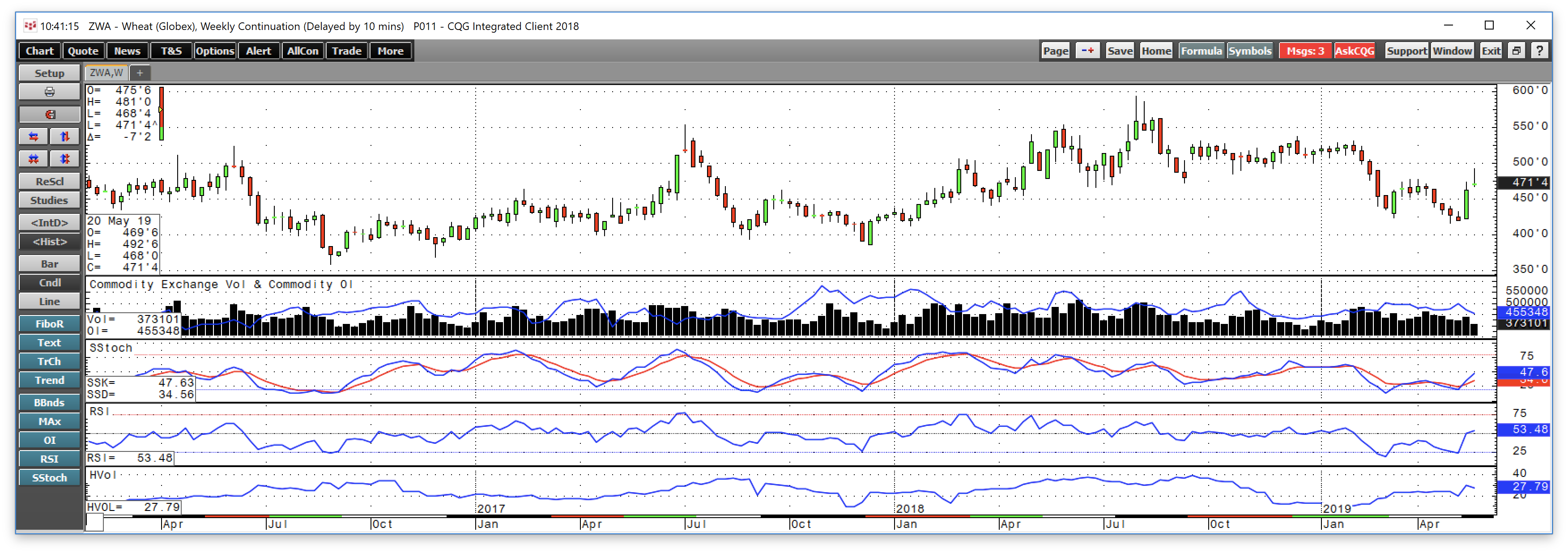Select the ZWA,W chart tab
Viewport: 1568px width, 553px height.
(107, 73)
